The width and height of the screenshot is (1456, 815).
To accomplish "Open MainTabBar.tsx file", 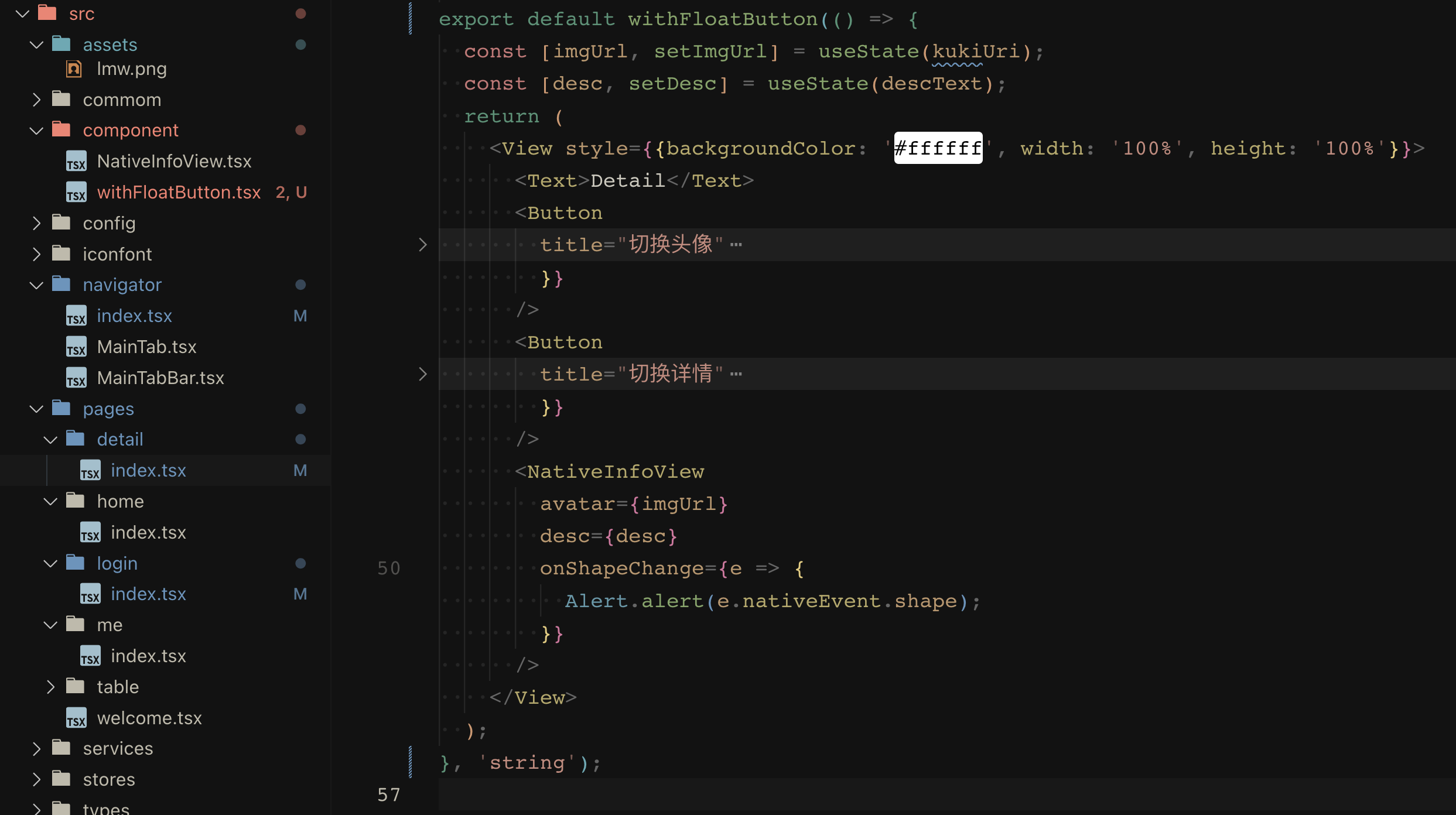I will (x=161, y=378).
